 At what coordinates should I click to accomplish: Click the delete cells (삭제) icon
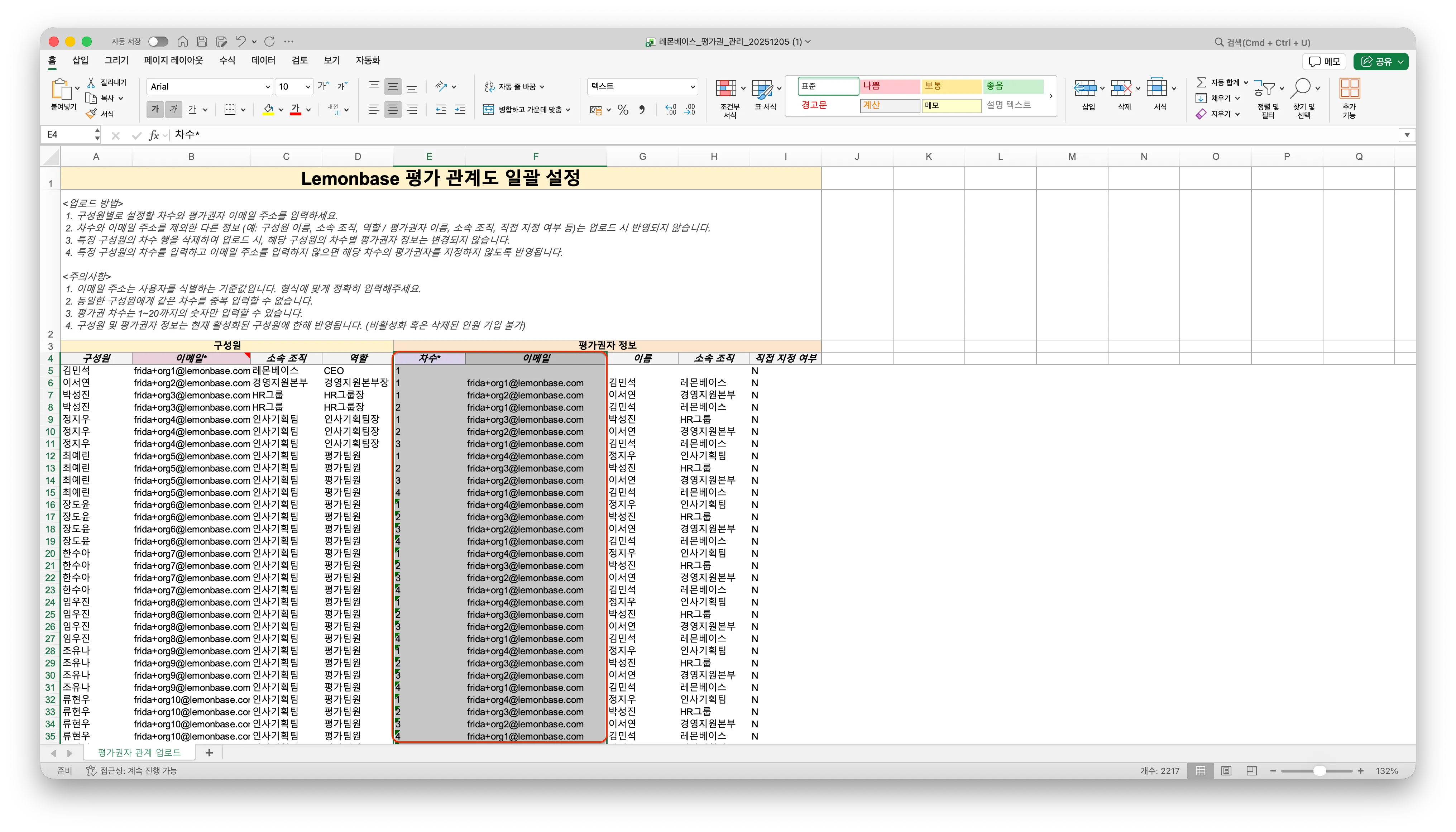(1121, 89)
